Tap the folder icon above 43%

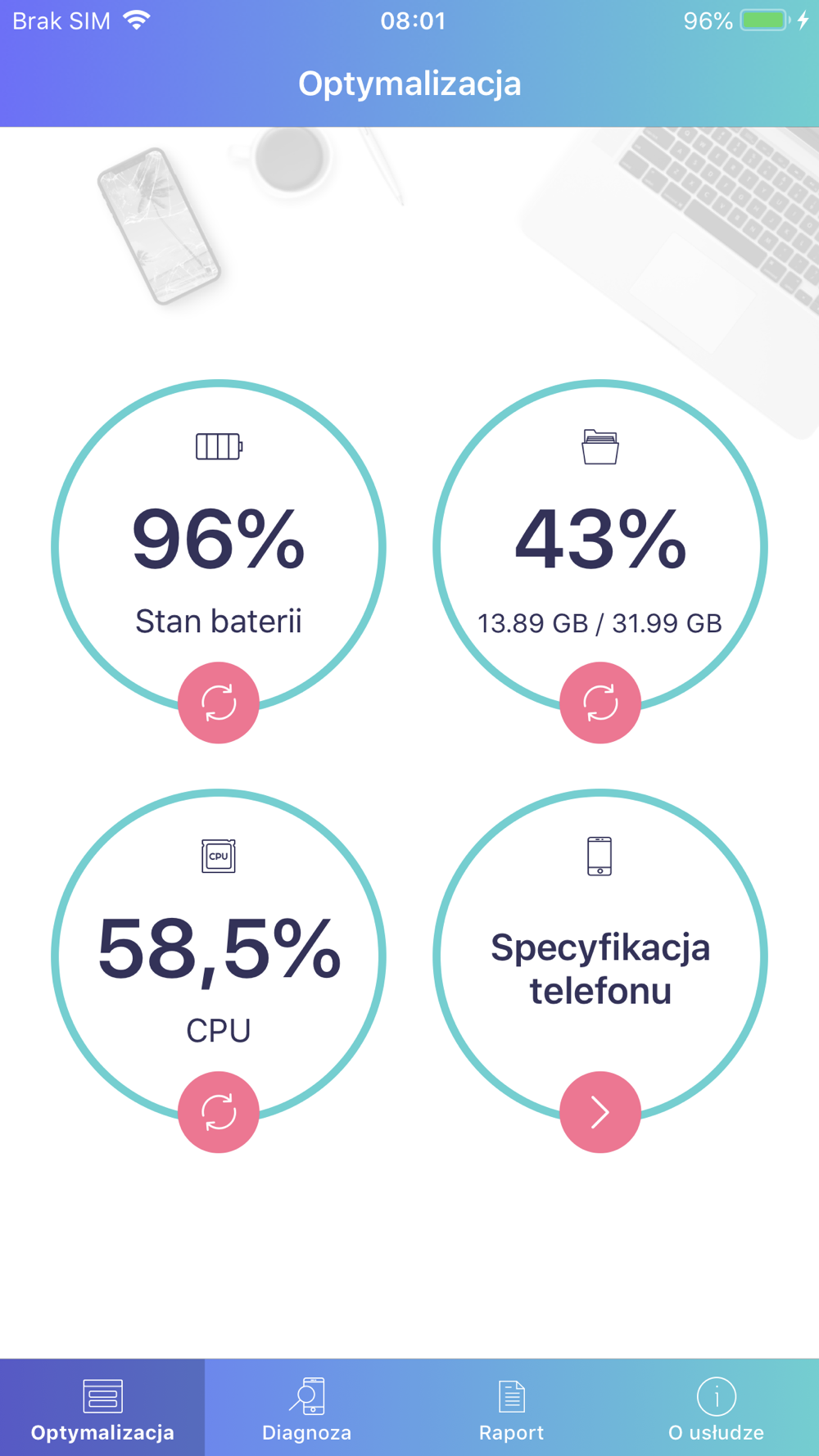click(x=600, y=447)
